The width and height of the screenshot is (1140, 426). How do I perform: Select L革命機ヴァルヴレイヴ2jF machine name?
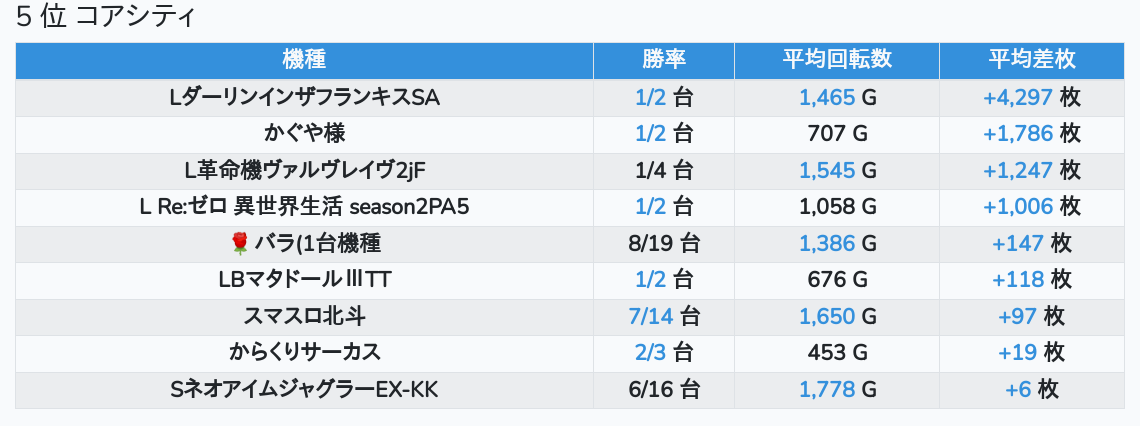click(x=304, y=170)
